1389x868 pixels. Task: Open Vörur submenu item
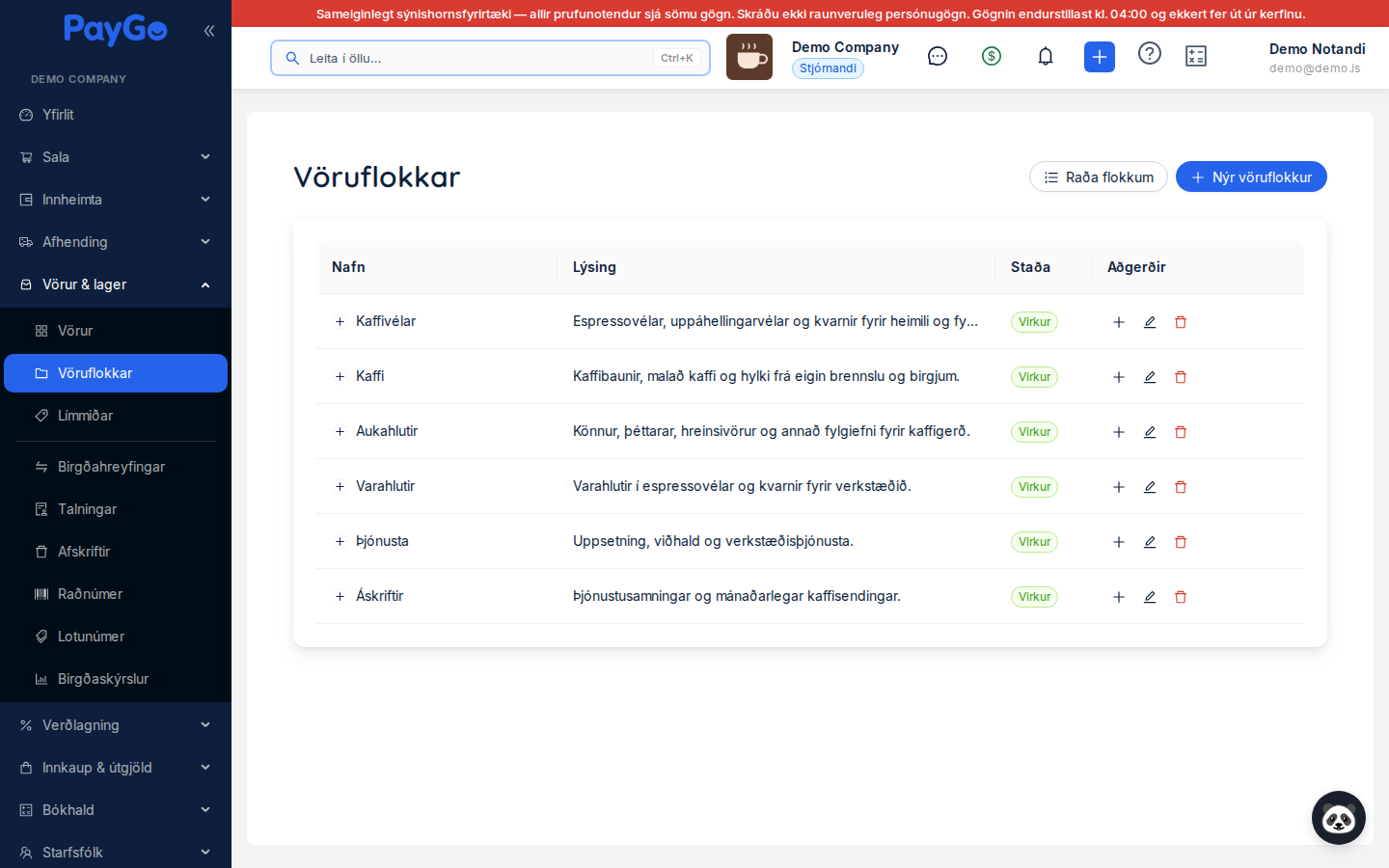pyautogui.click(x=116, y=331)
